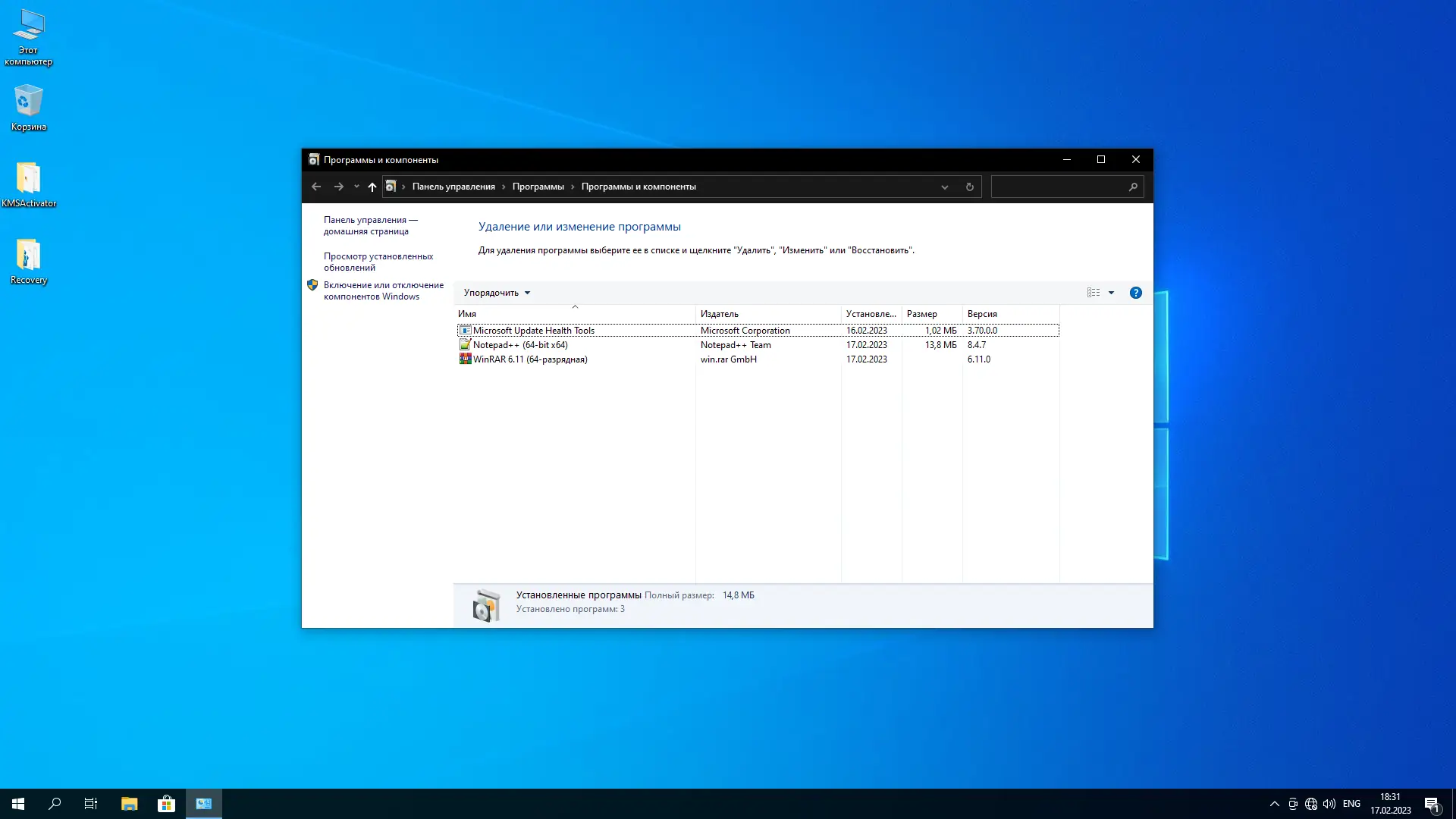This screenshot has height=819, width=1456.
Task: Select the WinRAR 6.11 program entry
Action: click(530, 359)
